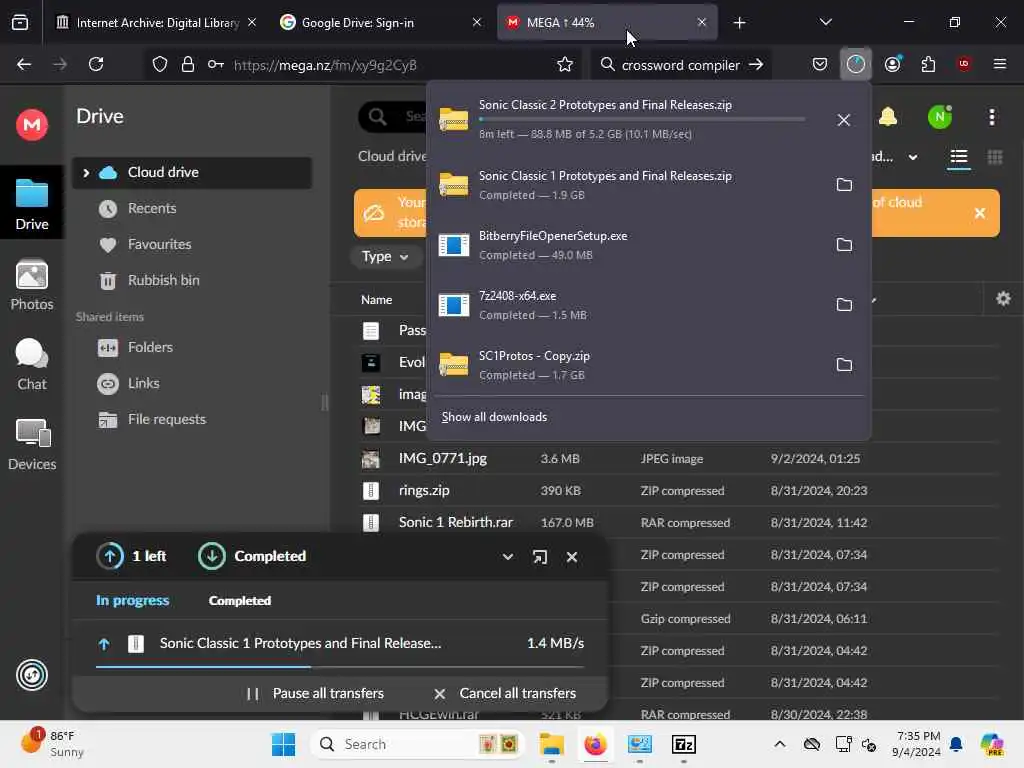Screen dimensions: 1024x768
Task: Open folder for BitberryFileOpenerSetup.exe download
Action: click(844, 245)
